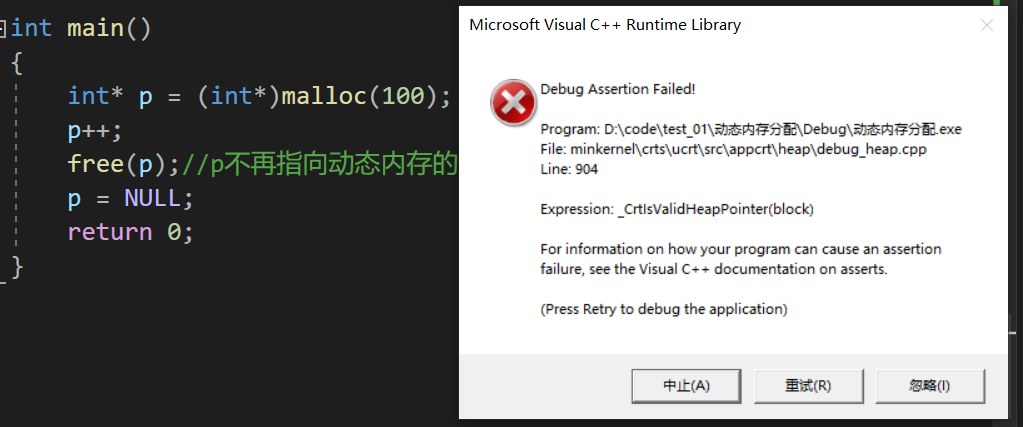Click the return 0; statement

coord(130,232)
